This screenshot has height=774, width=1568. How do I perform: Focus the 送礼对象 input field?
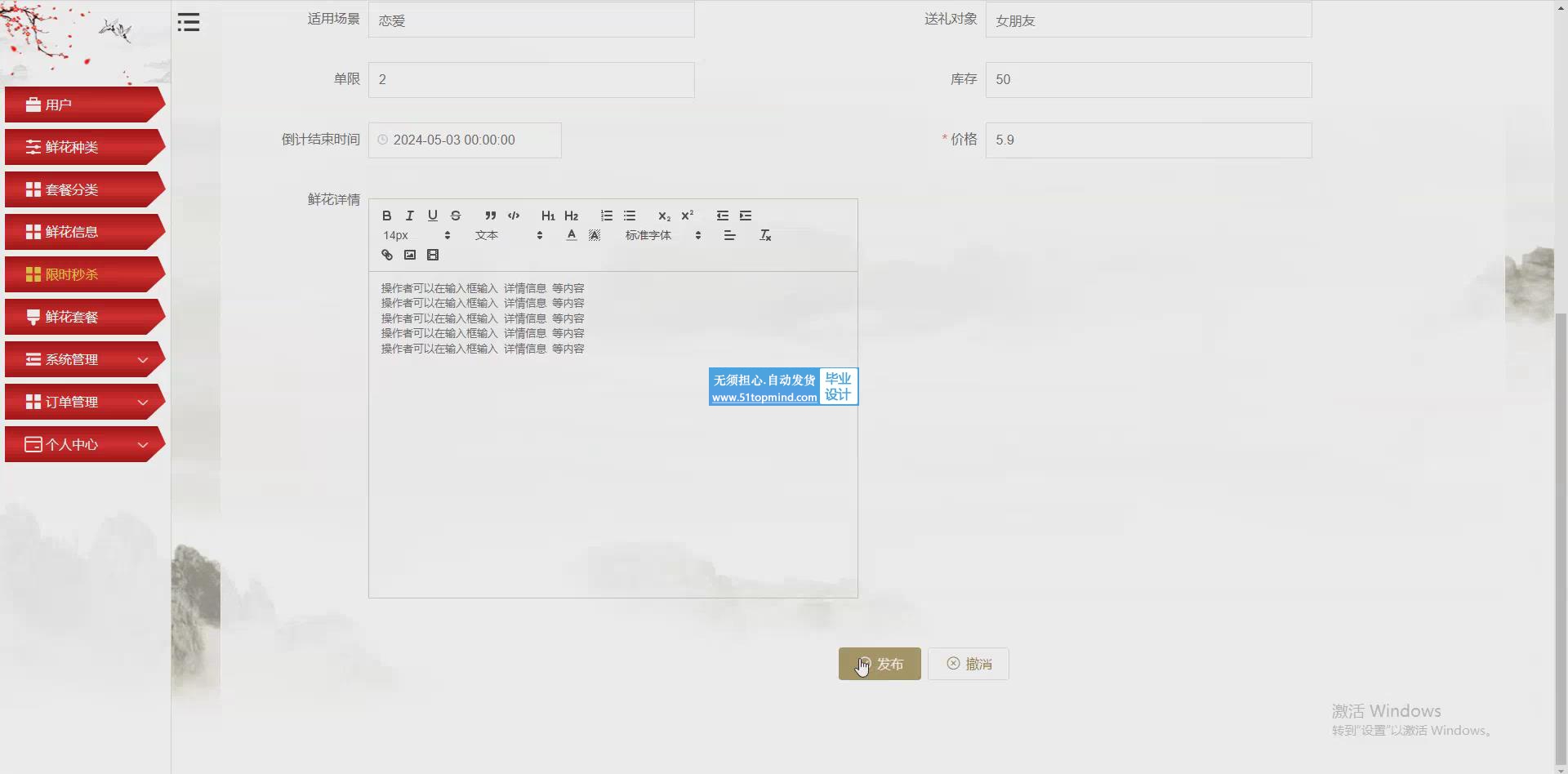click(x=1149, y=20)
